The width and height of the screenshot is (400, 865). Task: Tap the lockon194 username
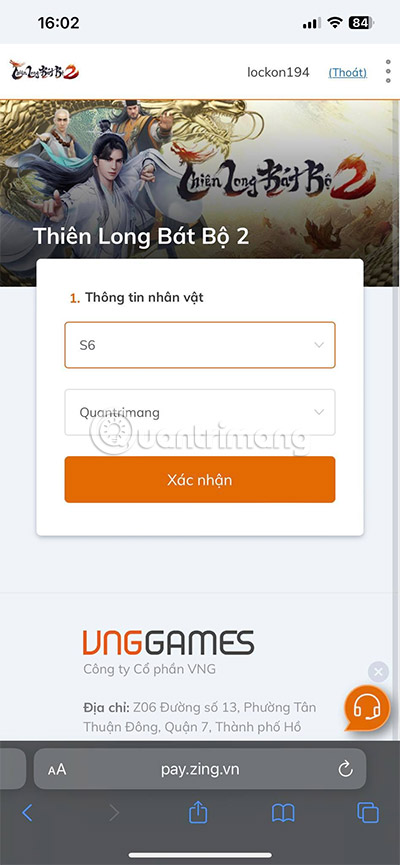(x=278, y=72)
